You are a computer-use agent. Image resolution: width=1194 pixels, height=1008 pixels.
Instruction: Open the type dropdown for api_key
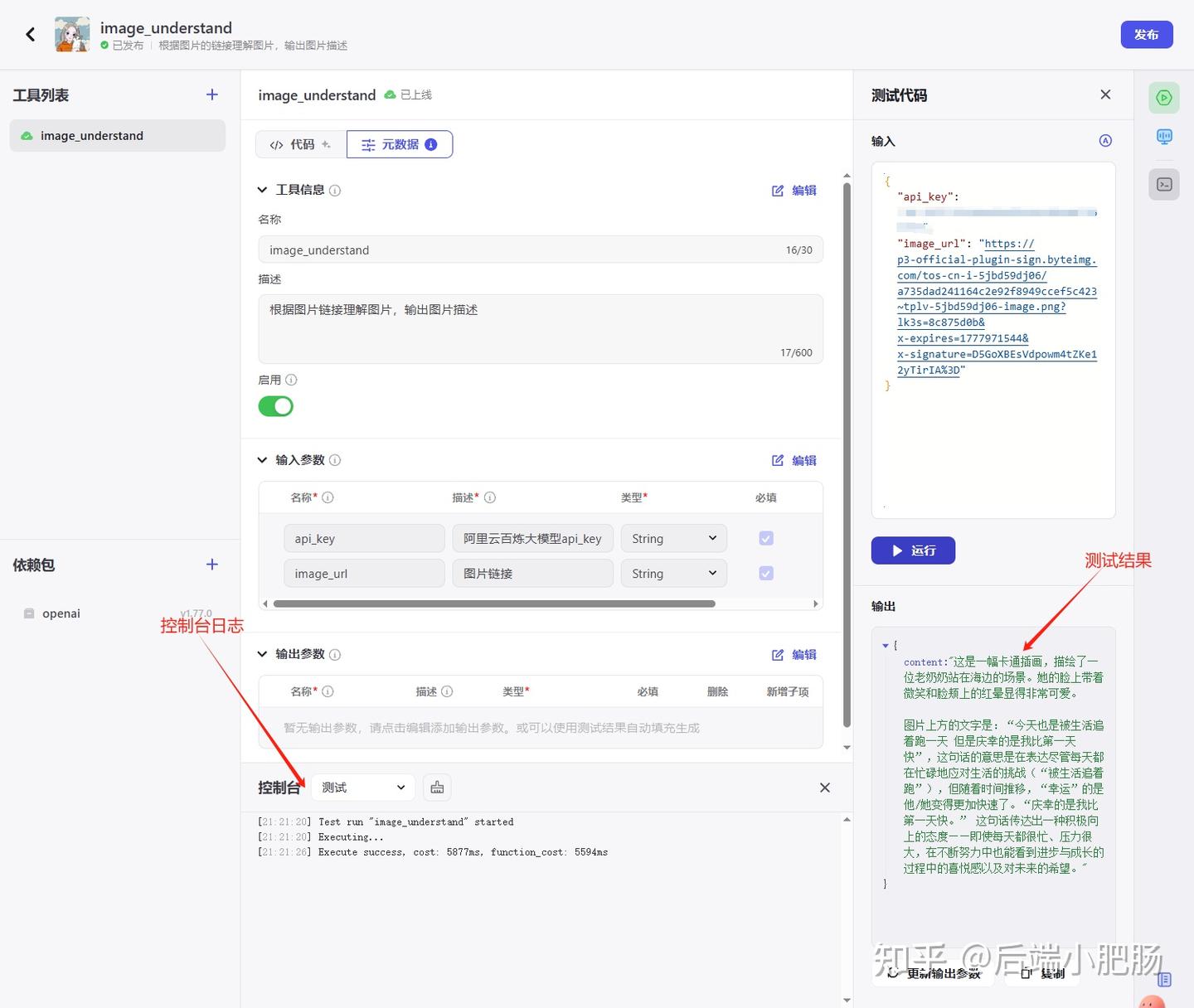[674, 538]
